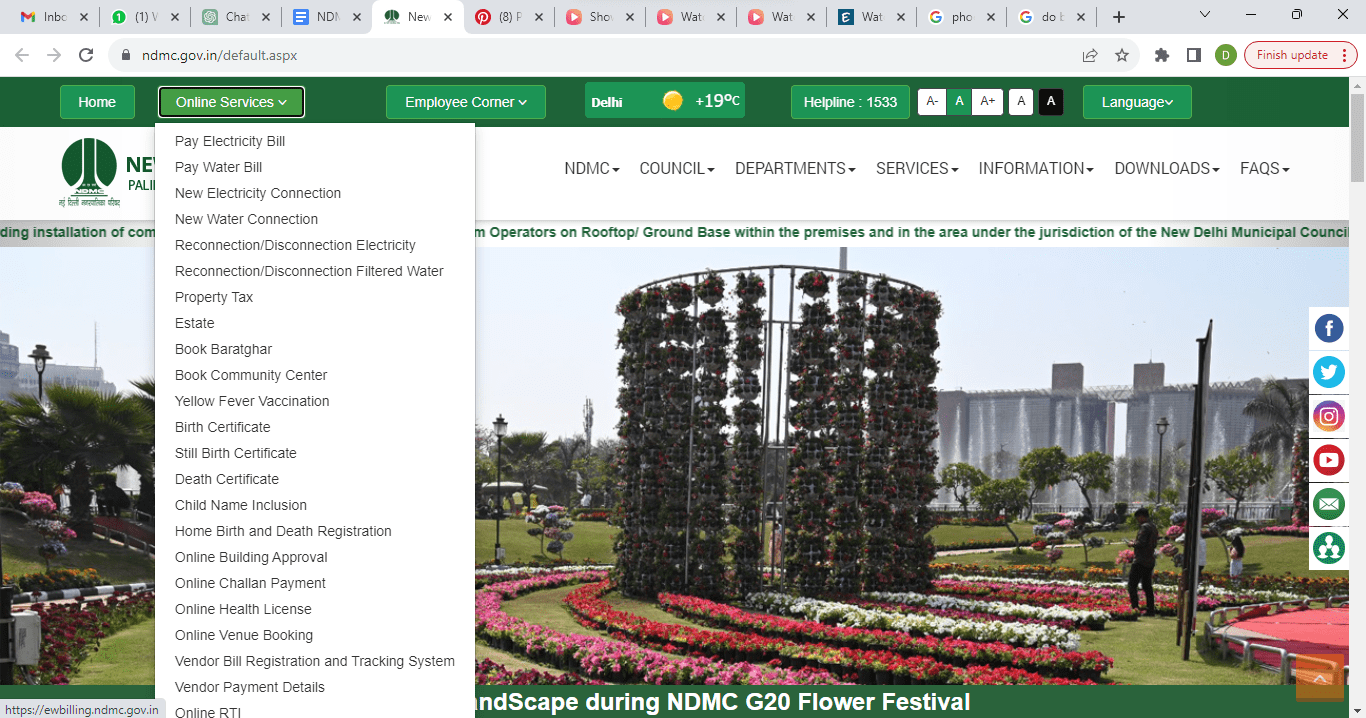The width and height of the screenshot is (1366, 718).
Task: Open the email contact icon in sidebar
Action: [1329, 504]
